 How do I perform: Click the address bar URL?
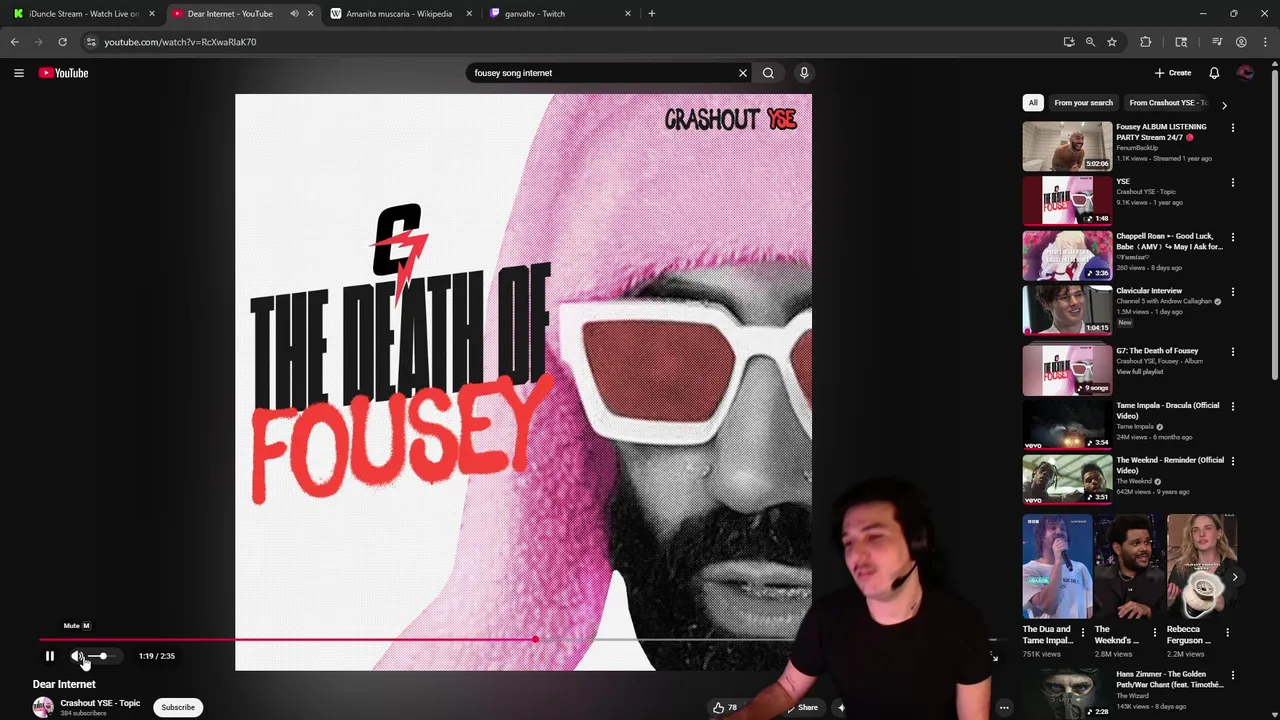180,42
